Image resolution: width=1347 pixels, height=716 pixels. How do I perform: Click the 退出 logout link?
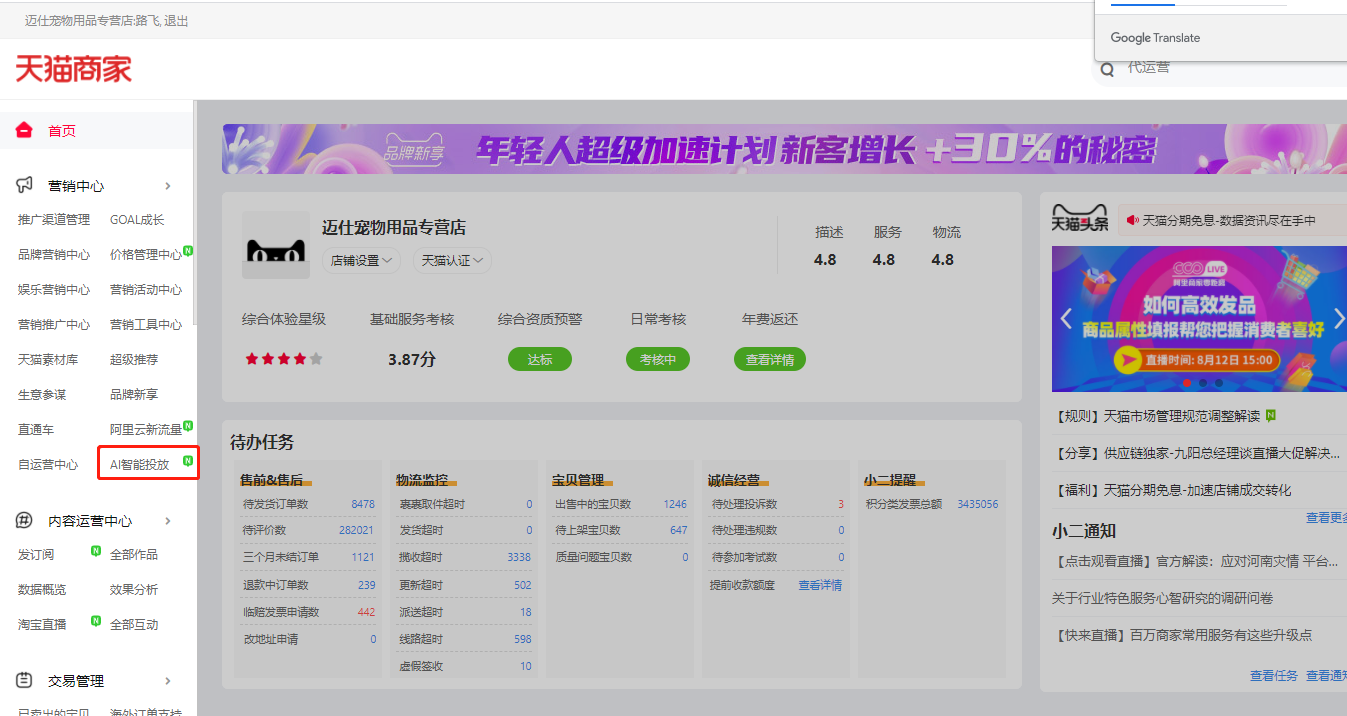pyautogui.click(x=176, y=21)
